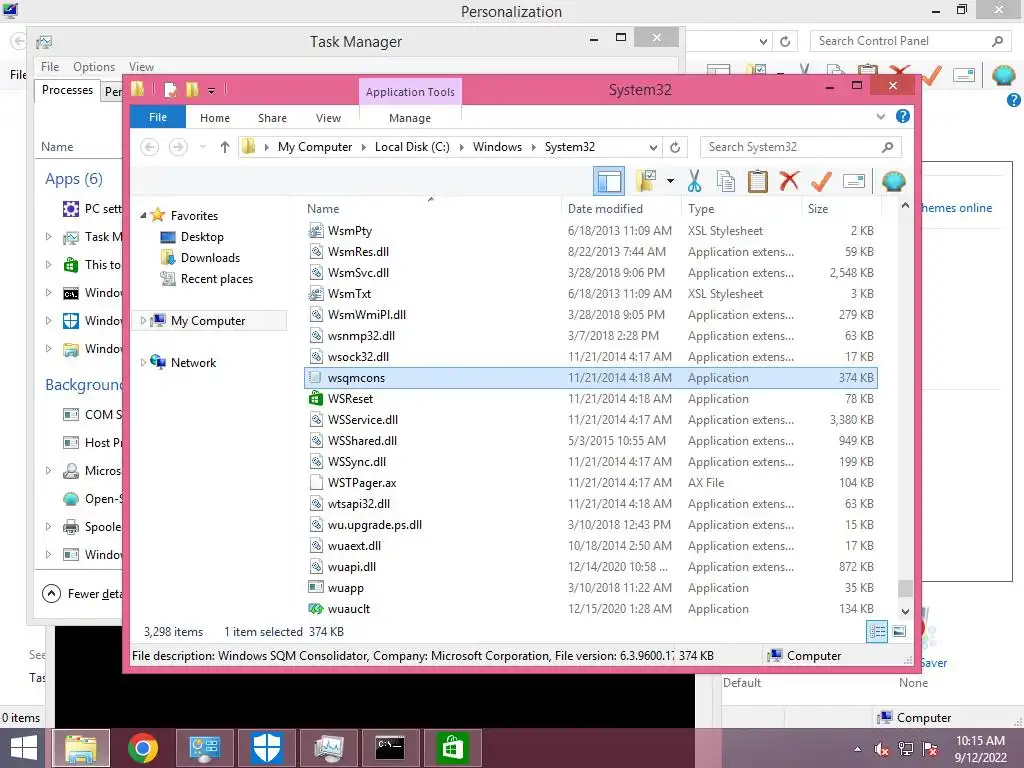Open the View ribbon tab in System32

point(328,118)
